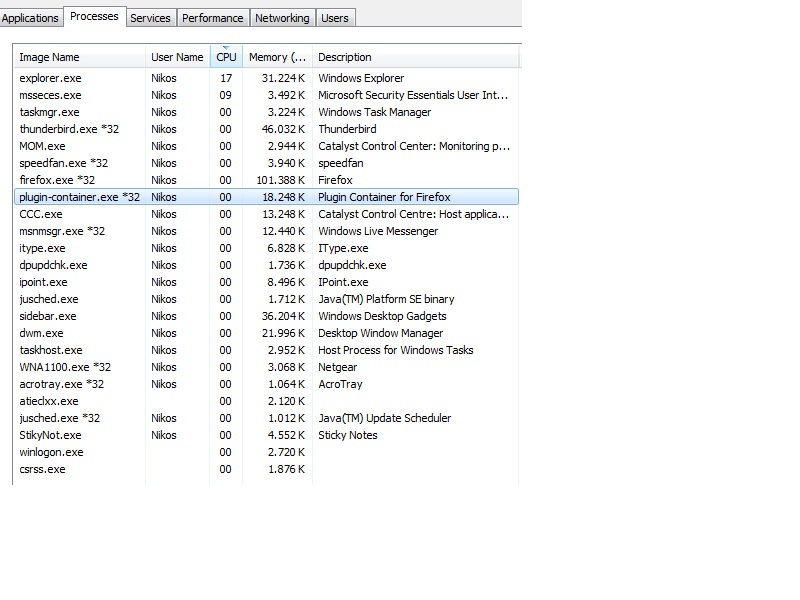
Task: Select the taskmgr.exe process
Action: [x=266, y=112]
